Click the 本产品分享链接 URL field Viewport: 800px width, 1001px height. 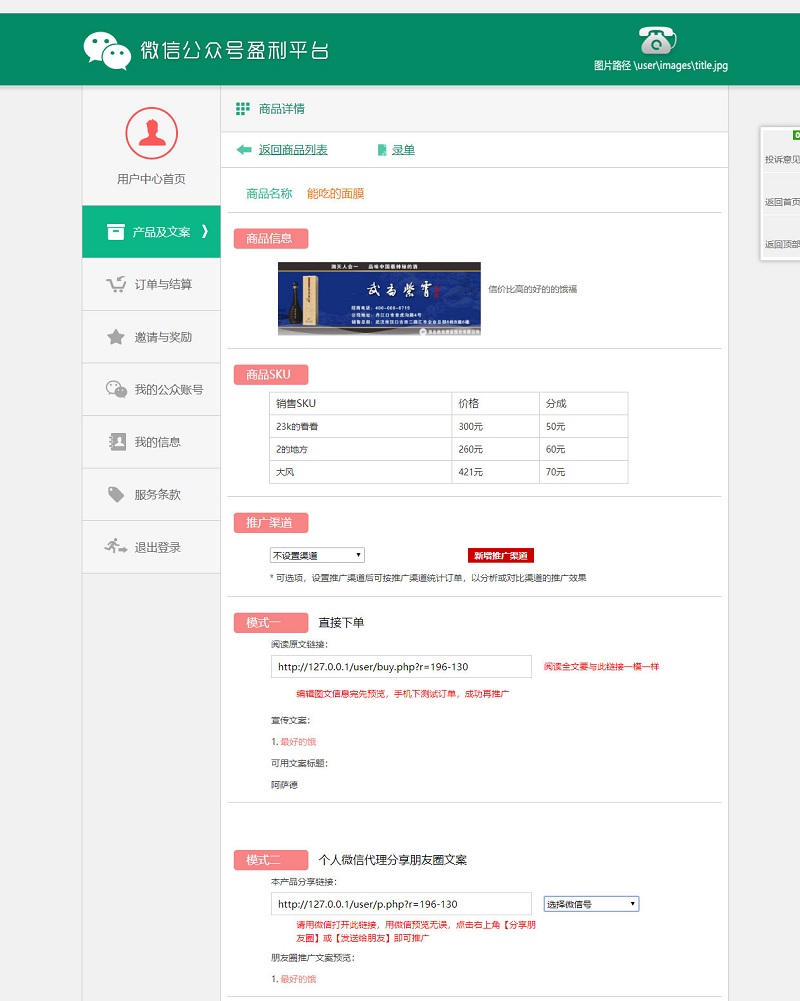(401, 904)
